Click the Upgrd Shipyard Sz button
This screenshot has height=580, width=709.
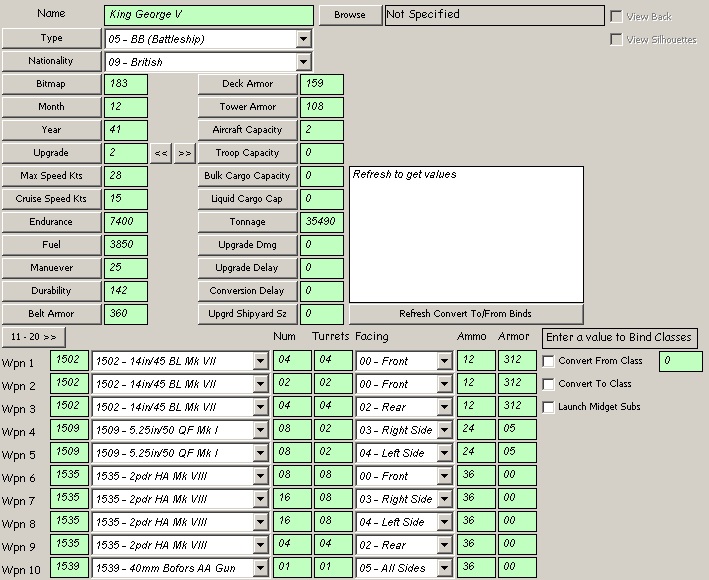(x=248, y=314)
